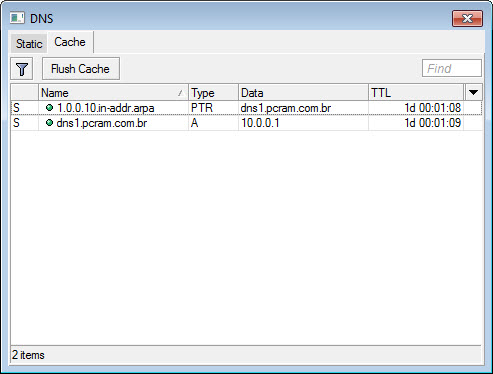Click green status dot for 1.0.0.10.in-addr.arpa

tap(49, 108)
